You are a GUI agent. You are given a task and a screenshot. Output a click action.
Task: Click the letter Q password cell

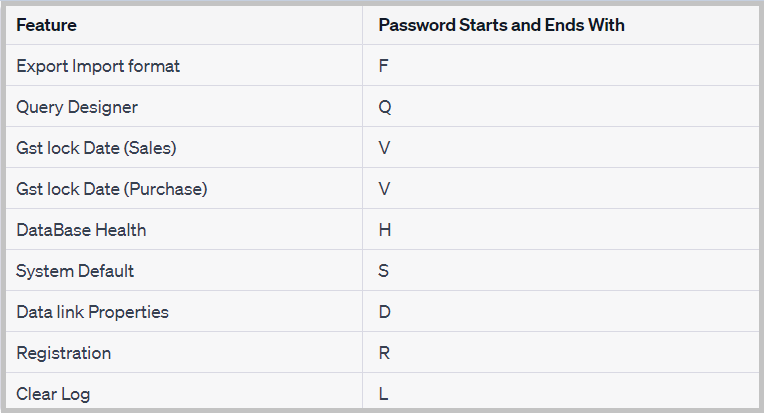(384, 107)
